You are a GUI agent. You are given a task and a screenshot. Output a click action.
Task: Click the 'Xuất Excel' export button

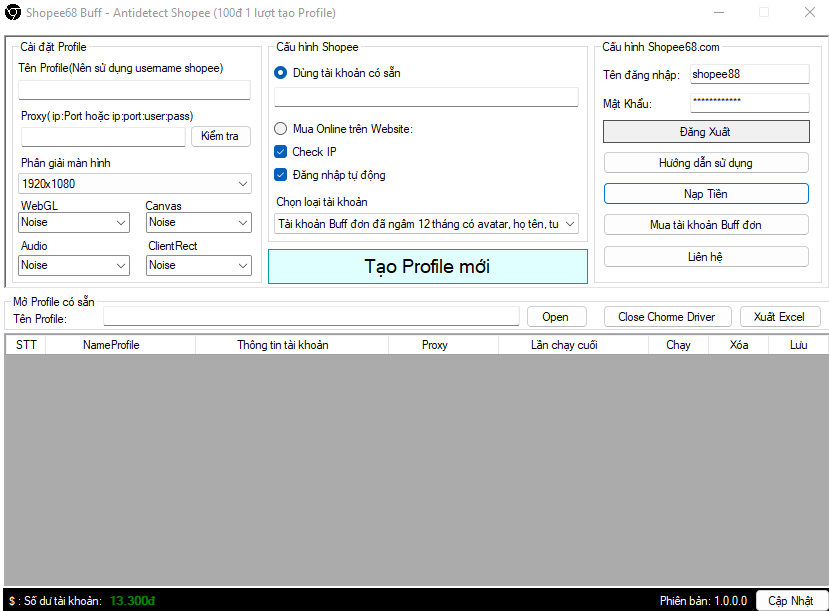click(780, 317)
